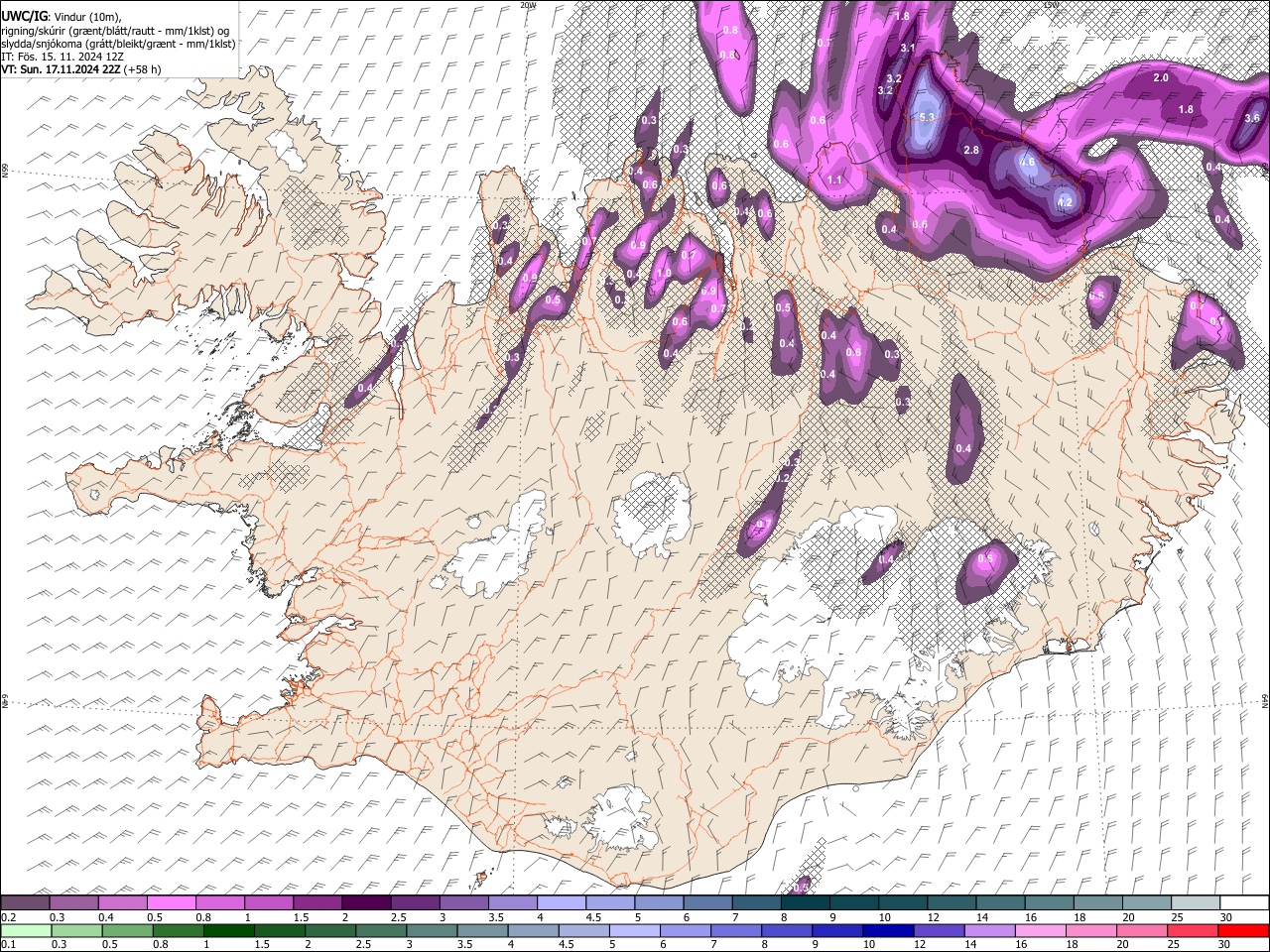Click the 1.1 precipitation value on the map
Image resolution: width=1270 pixels, height=952 pixels.
[834, 179]
